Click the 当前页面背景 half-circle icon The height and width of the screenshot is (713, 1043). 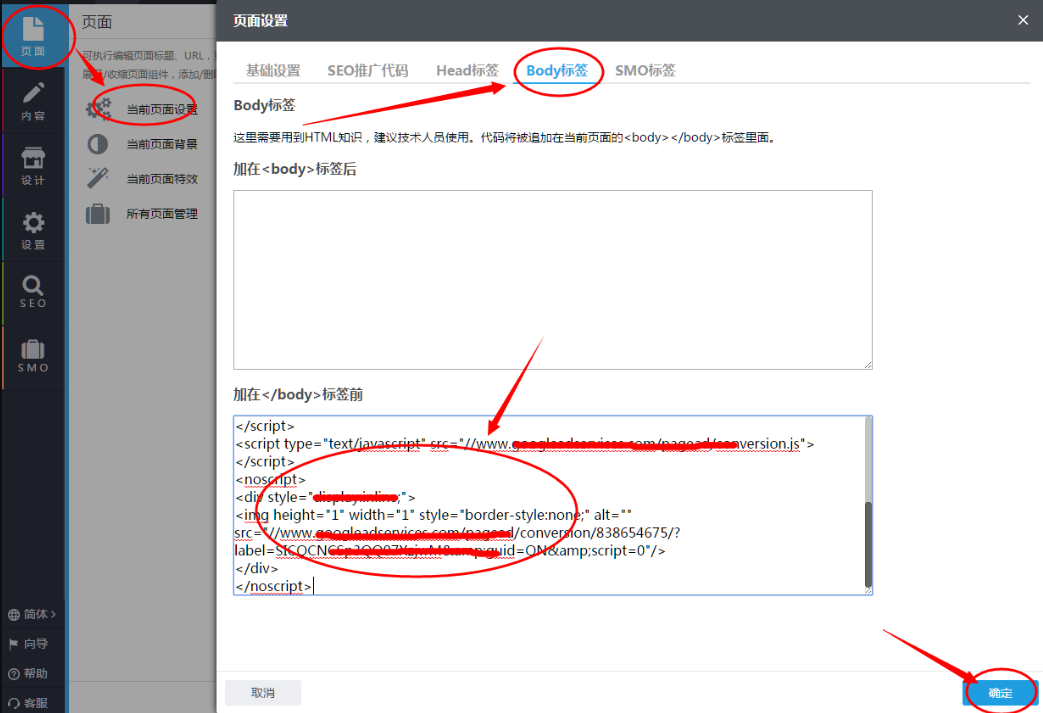pos(98,144)
